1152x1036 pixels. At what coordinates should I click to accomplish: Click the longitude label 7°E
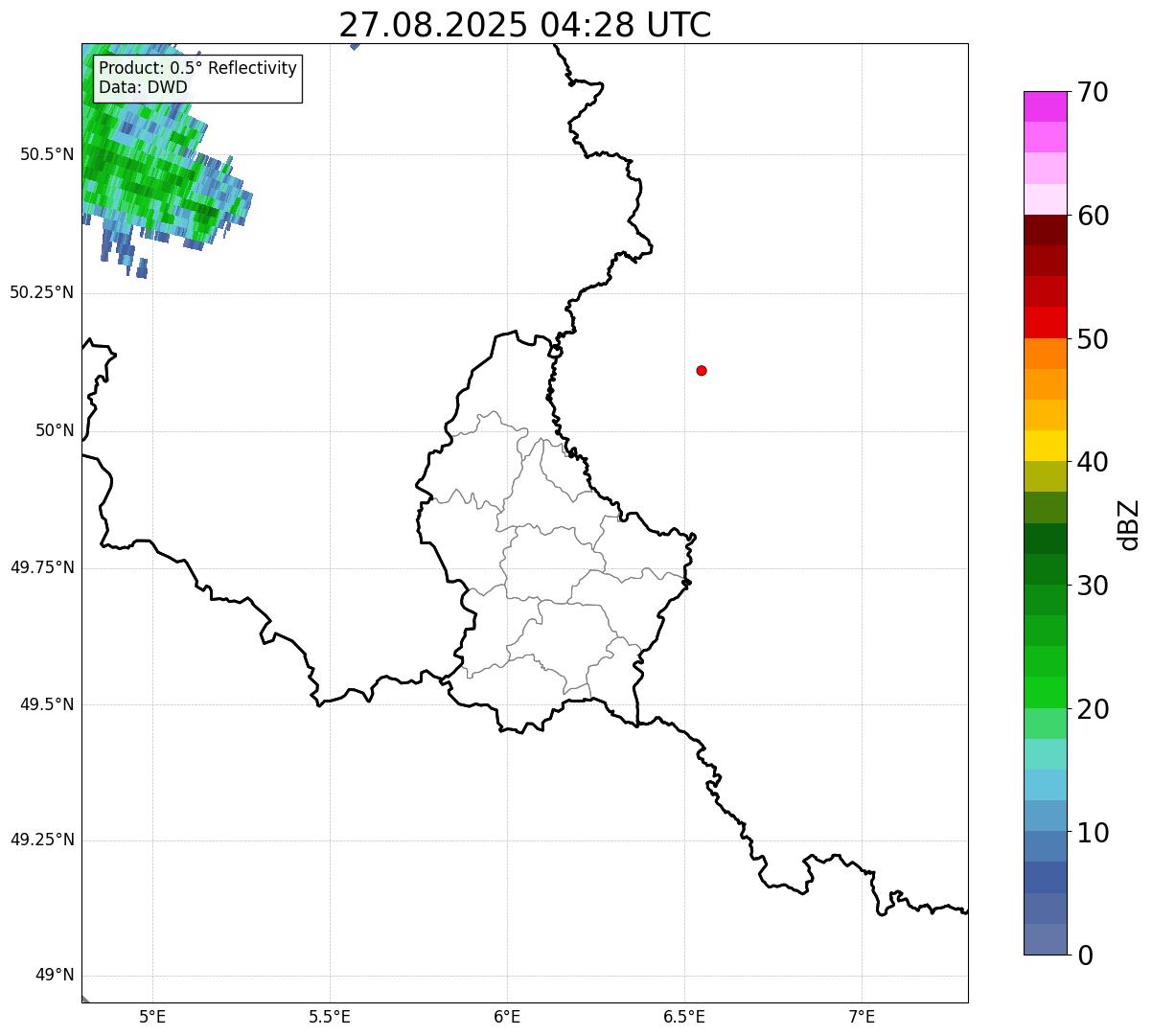(x=862, y=1016)
